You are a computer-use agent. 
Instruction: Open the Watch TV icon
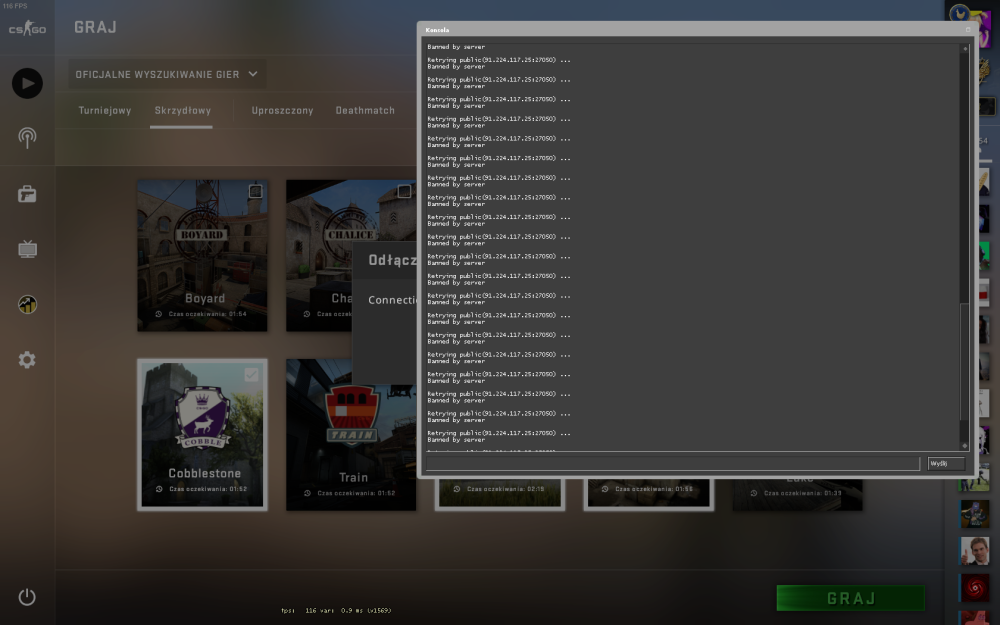(x=27, y=249)
